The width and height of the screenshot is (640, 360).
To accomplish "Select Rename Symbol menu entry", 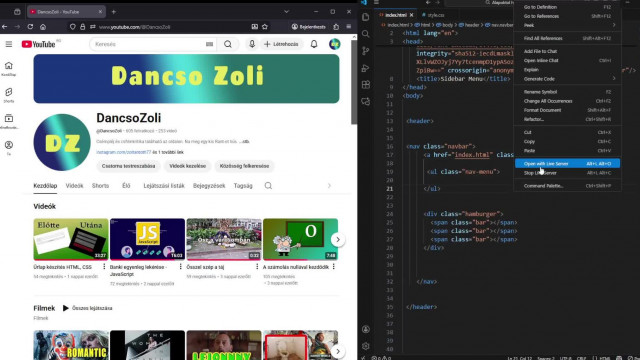I will coord(567,92).
